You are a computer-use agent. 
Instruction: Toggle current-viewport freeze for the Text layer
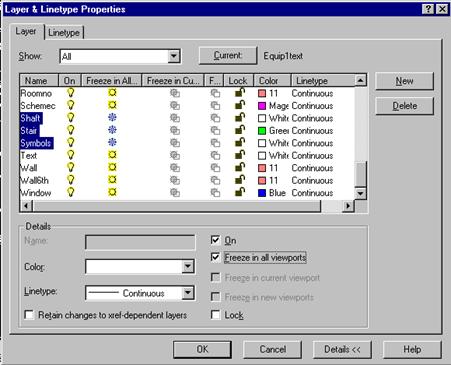tap(175, 155)
